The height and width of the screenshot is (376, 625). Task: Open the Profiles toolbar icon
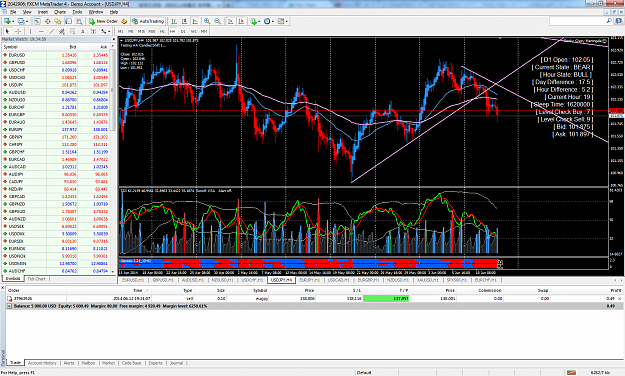pyautogui.click(x=20, y=21)
